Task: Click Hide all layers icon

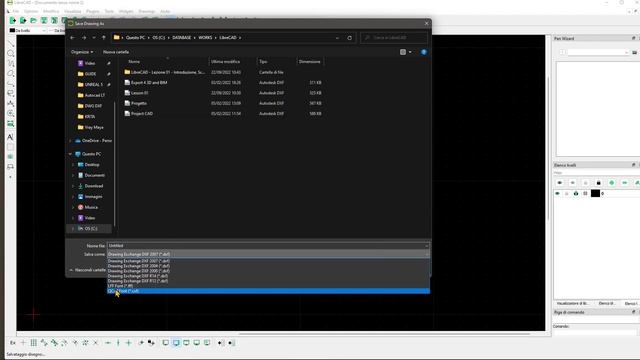Action: coord(573,182)
